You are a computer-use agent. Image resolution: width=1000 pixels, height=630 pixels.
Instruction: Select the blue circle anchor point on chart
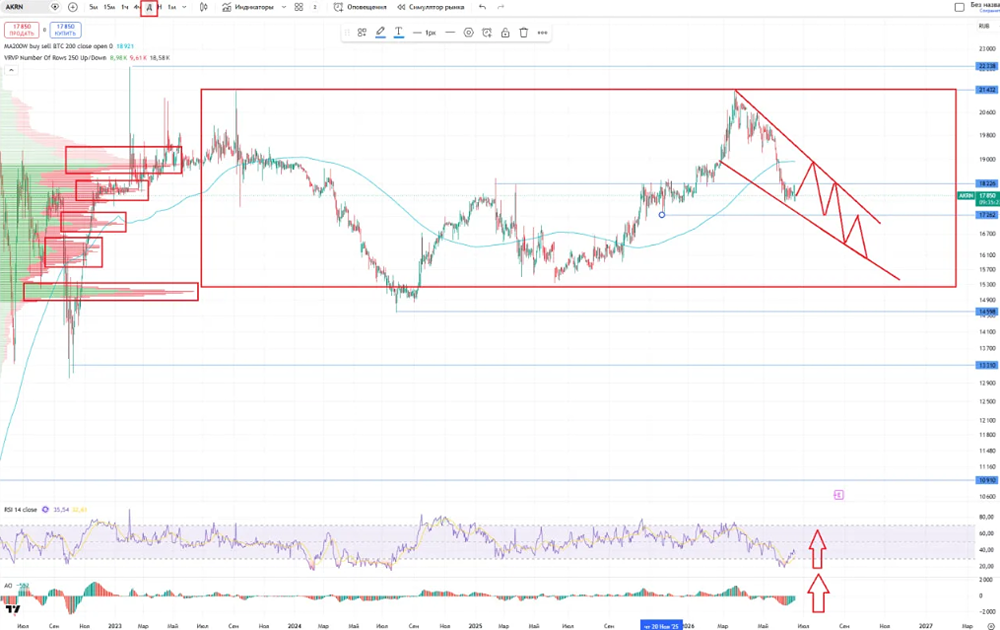(662, 215)
